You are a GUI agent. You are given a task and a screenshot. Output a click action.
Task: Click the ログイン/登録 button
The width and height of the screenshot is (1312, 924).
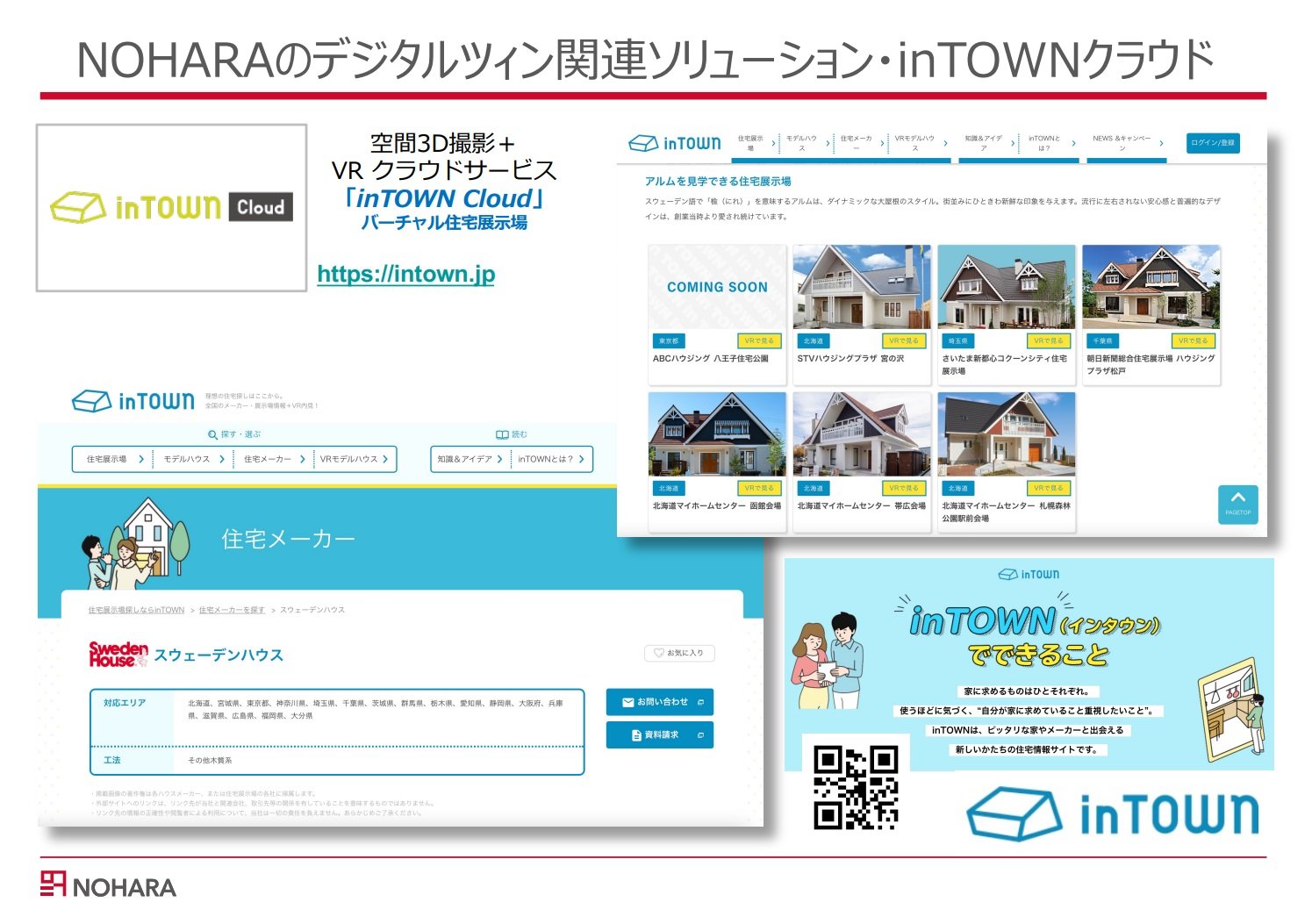(1213, 143)
